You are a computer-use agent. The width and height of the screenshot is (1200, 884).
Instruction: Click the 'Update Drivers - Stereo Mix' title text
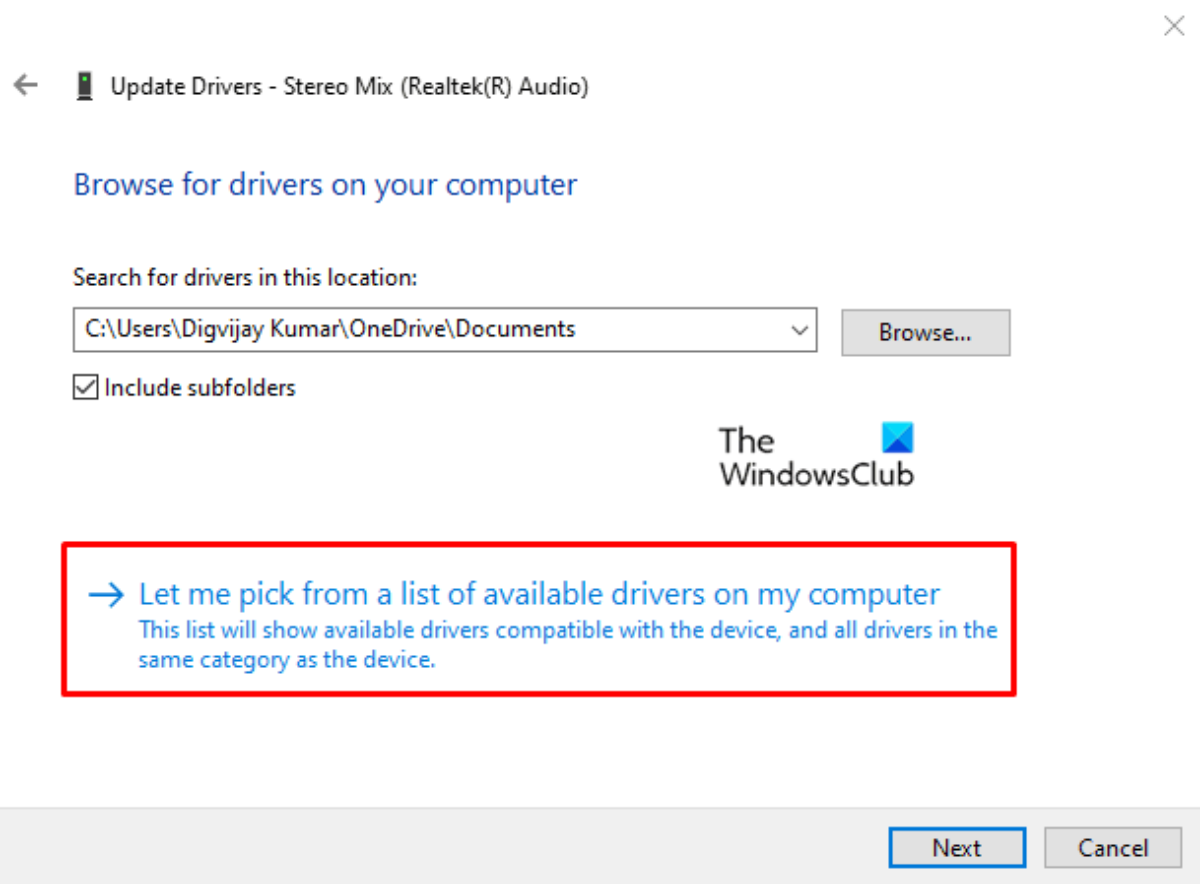pyautogui.click(x=349, y=87)
